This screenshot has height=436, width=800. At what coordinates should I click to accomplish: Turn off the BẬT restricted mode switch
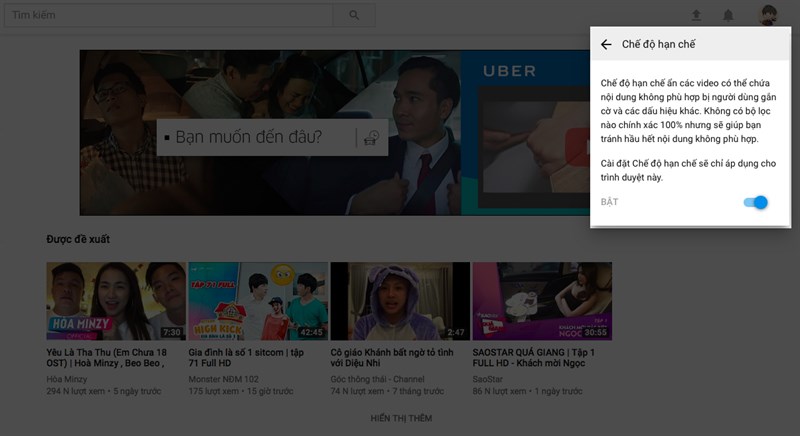point(756,202)
